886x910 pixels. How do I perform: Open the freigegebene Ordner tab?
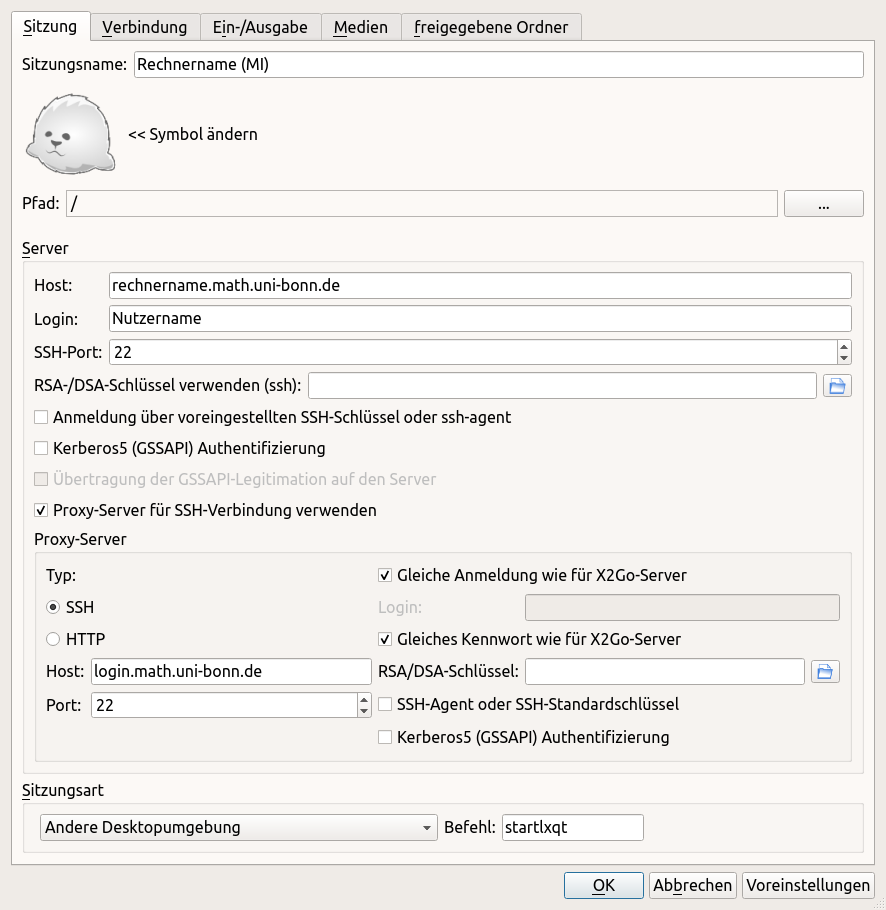pyautogui.click(x=491, y=27)
